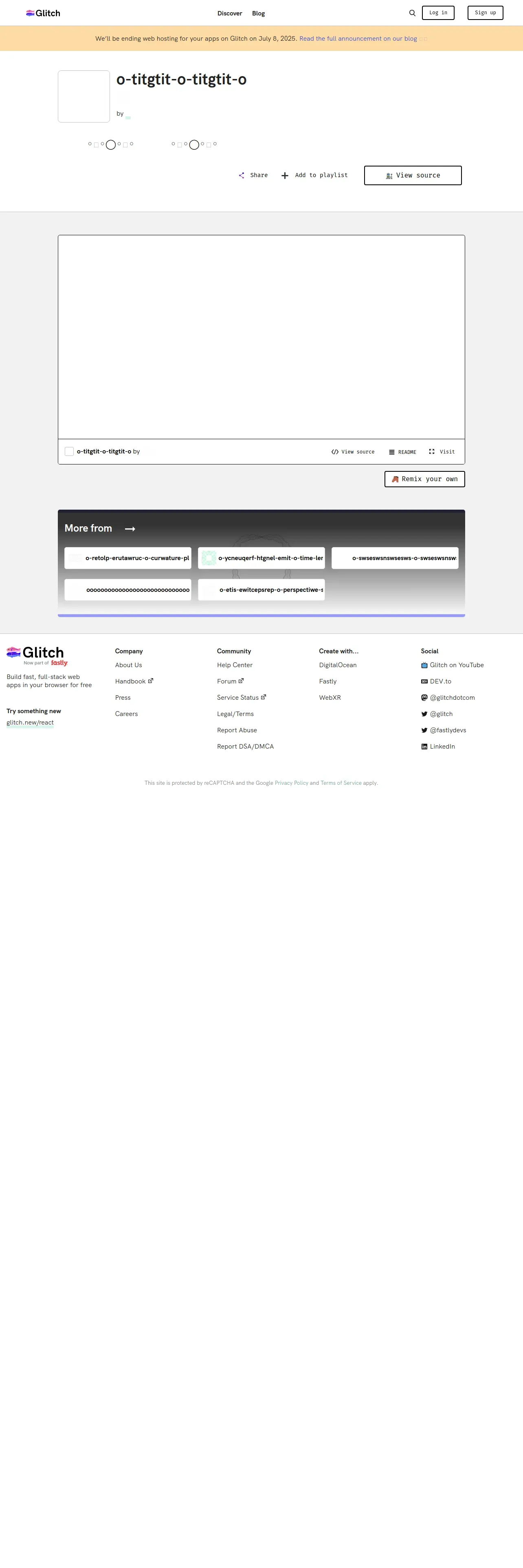The width and height of the screenshot is (523, 1568).
Task: Click the Report Abuse link
Action: coord(237,730)
